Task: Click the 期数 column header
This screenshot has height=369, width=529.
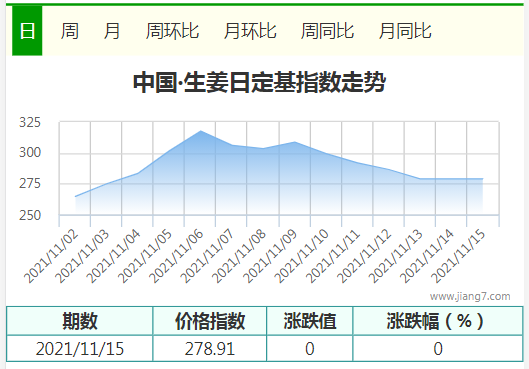Action: coord(80,321)
